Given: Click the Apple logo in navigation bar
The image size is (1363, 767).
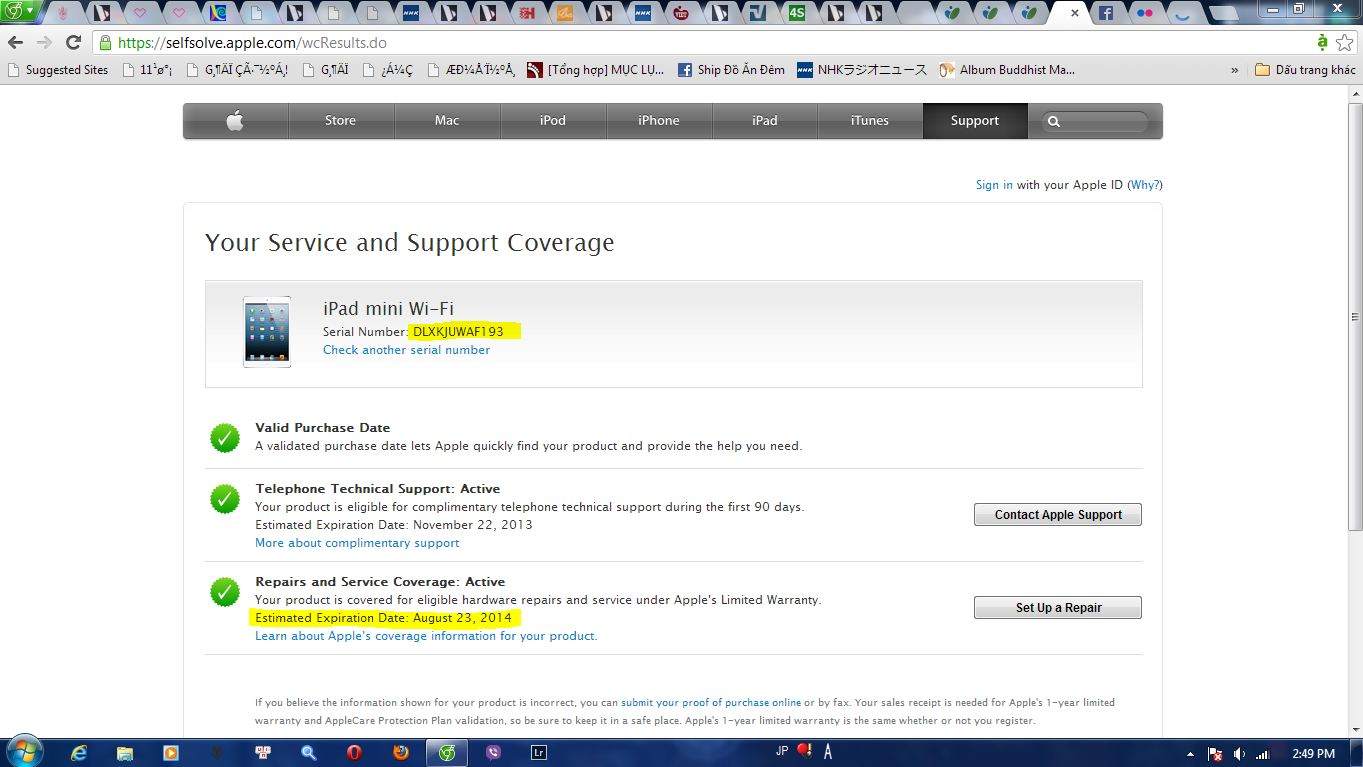Looking at the screenshot, I should [235, 121].
